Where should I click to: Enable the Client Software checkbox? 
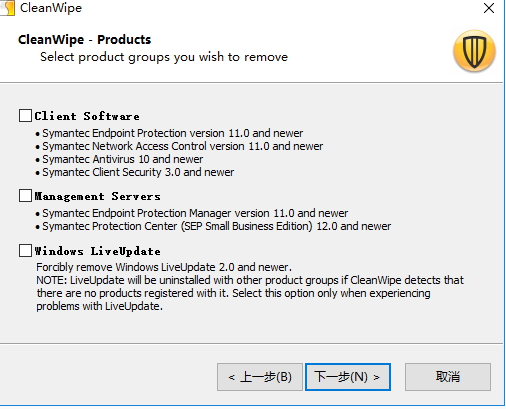click(25, 116)
